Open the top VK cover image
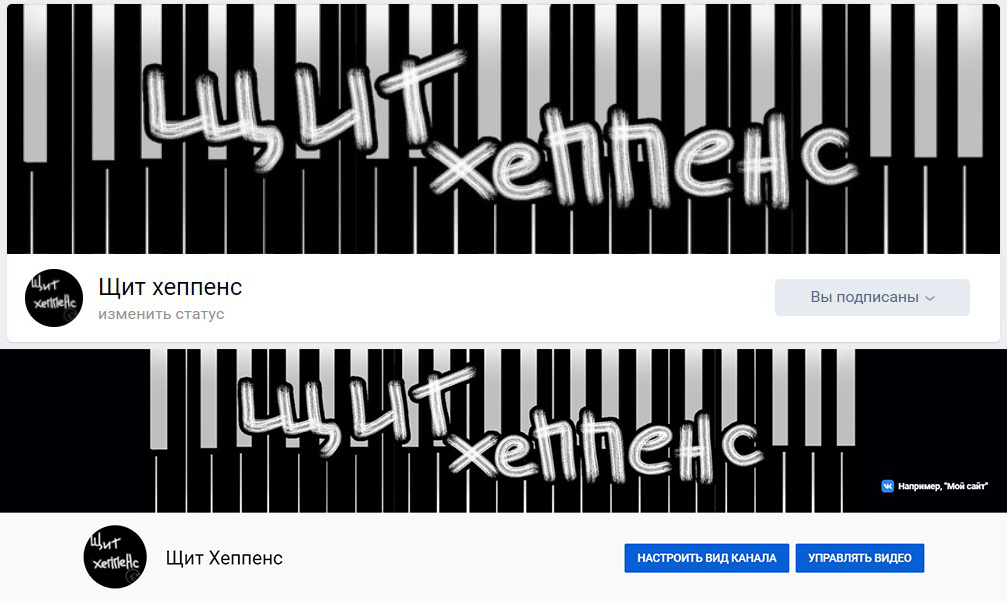 [x=504, y=128]
